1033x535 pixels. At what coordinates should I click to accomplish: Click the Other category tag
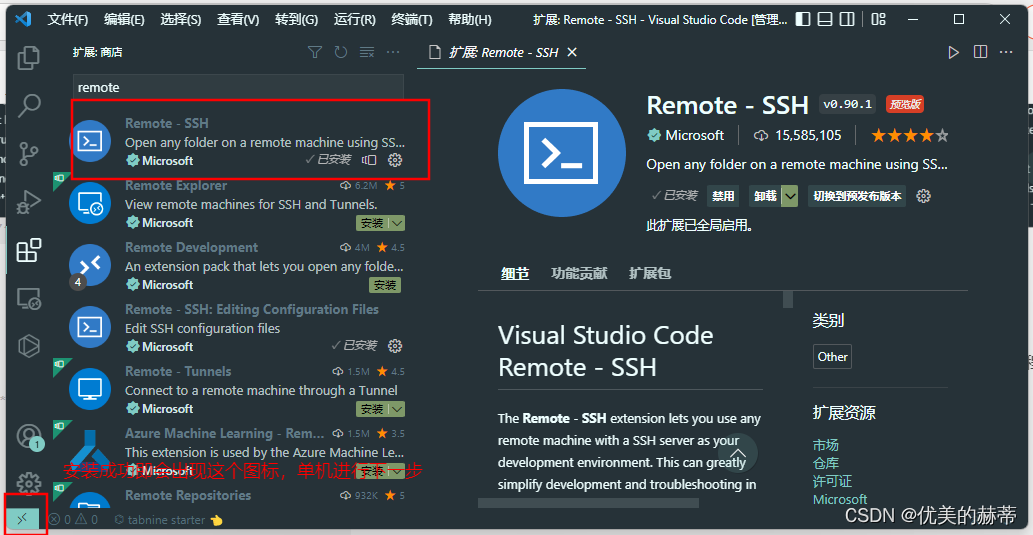(x=832, y=356)
